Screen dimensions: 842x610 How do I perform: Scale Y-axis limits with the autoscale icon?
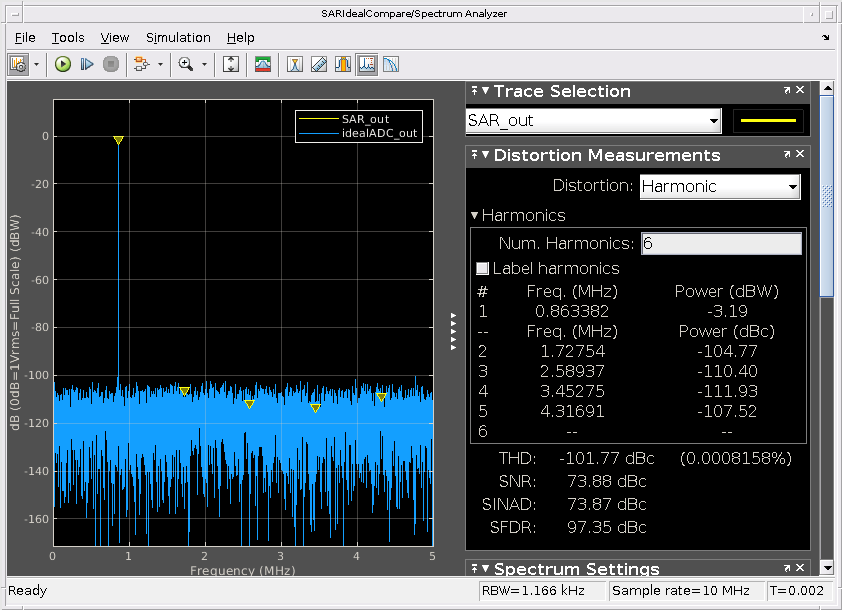pyautogui.click(x=231, y=64)
